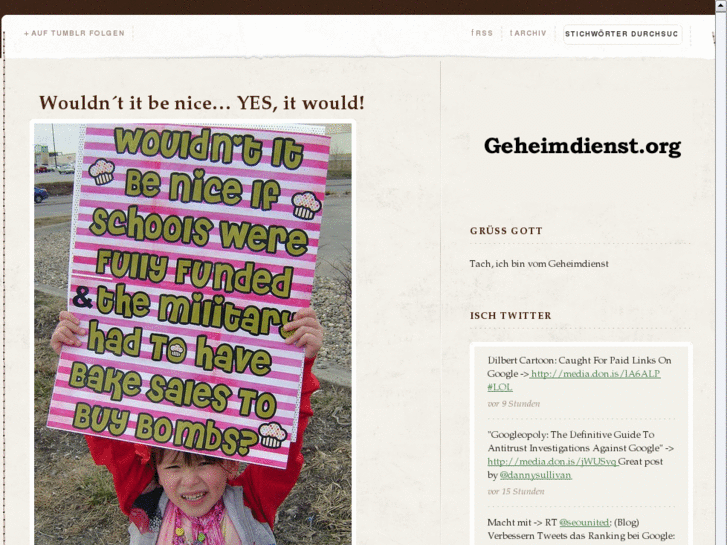Open the media.don.is/jWUSvq link
This screenshot has width=727, height=545.
click(x=552, y=462)
